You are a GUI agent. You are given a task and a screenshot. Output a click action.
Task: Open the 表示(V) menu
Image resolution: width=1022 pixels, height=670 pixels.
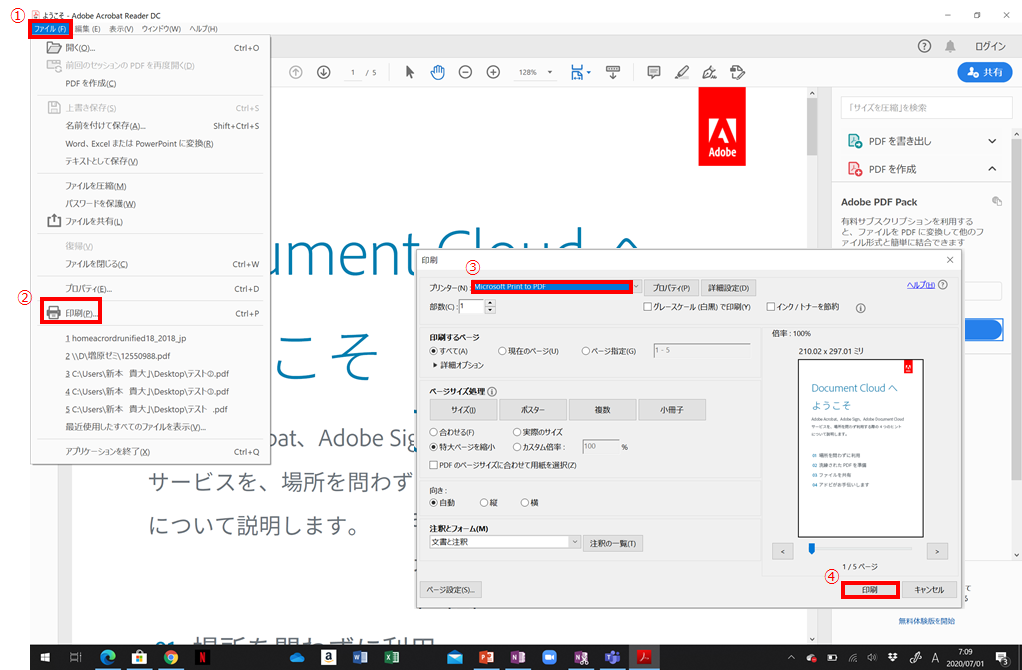click(121, 29)
